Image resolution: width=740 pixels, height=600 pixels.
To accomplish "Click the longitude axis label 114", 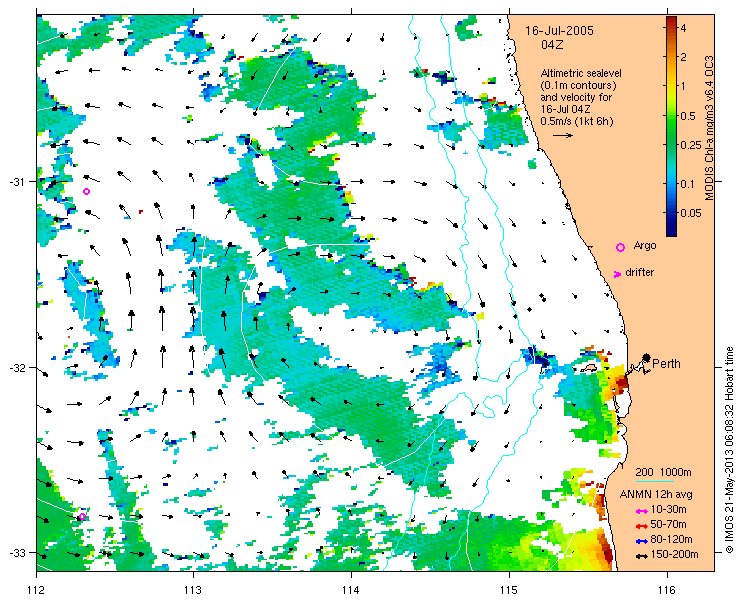I will pos(351,590).
